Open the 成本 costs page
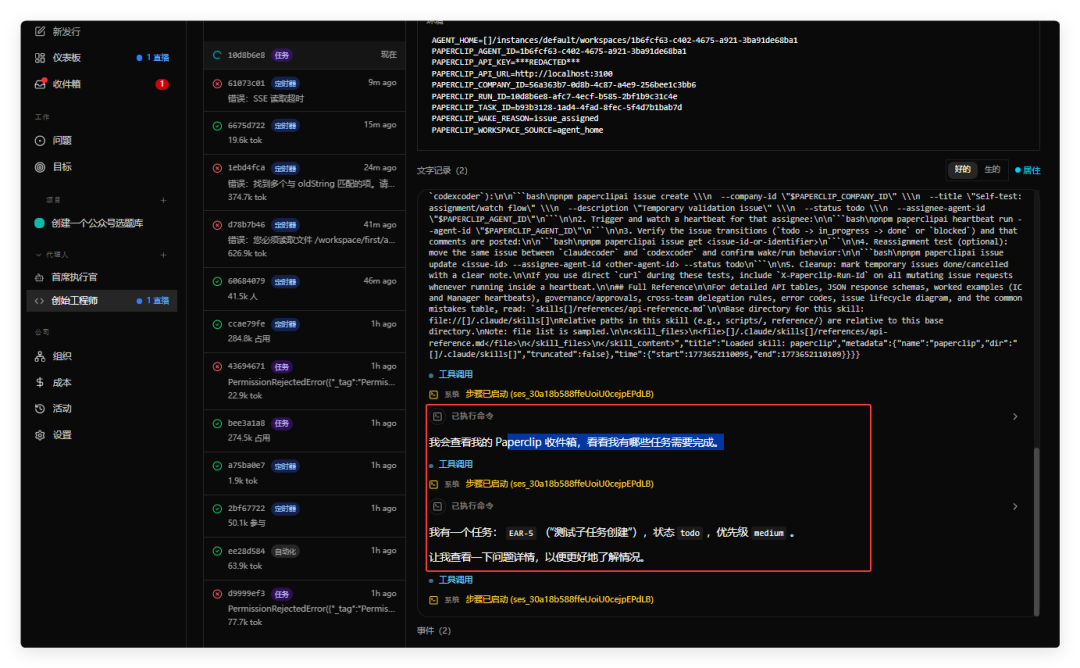 tap(102, 382)
